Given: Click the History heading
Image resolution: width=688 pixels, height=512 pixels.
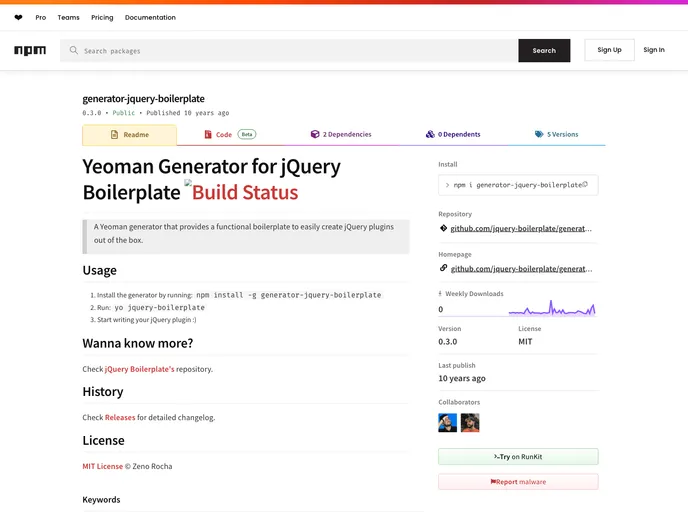Looking at the screenshot, I should pyautogui.click(x=103, y=391).
